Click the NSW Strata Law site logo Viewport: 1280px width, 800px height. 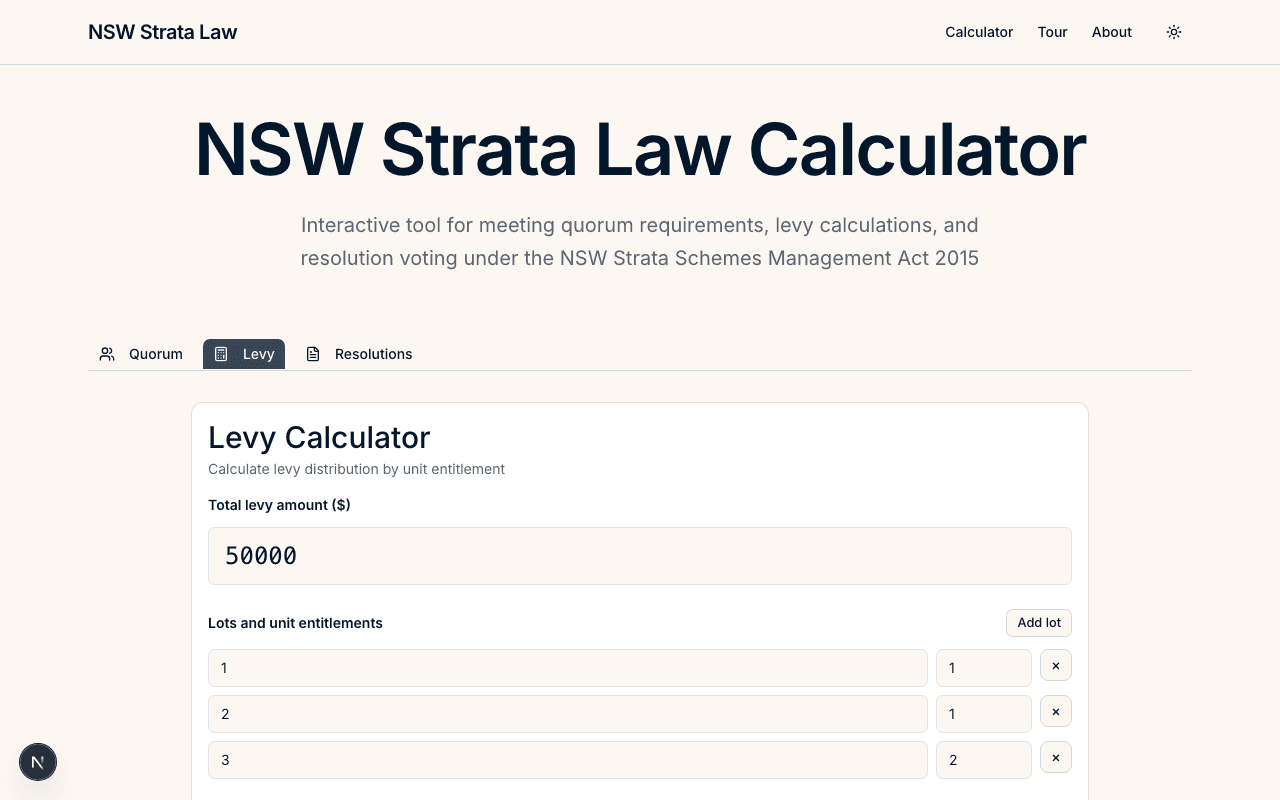163,32
